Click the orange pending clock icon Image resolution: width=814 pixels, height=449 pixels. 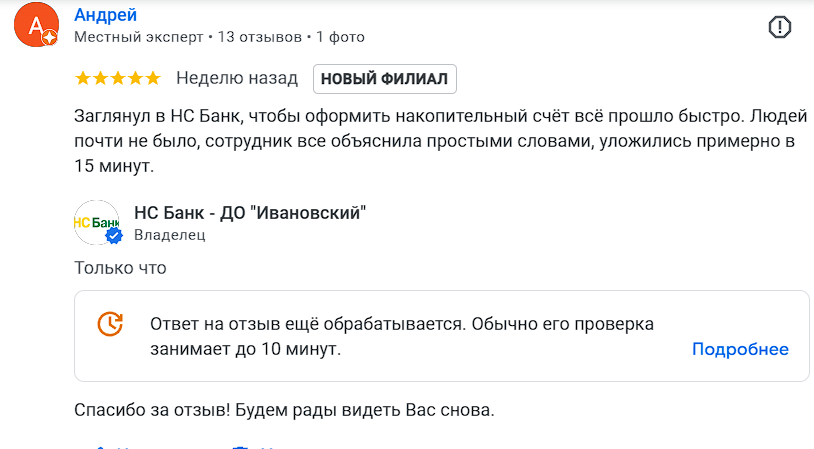110,324
